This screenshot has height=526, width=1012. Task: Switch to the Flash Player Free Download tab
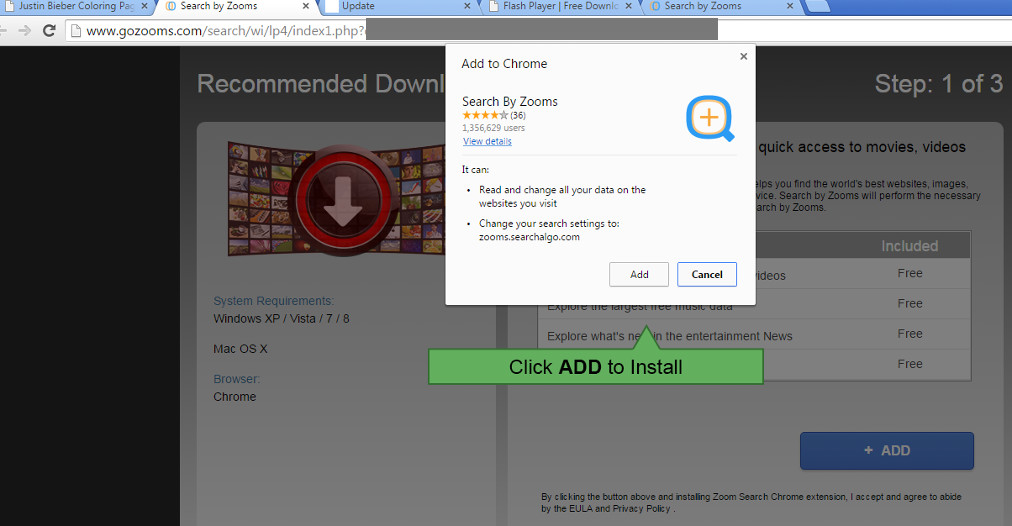560,6
